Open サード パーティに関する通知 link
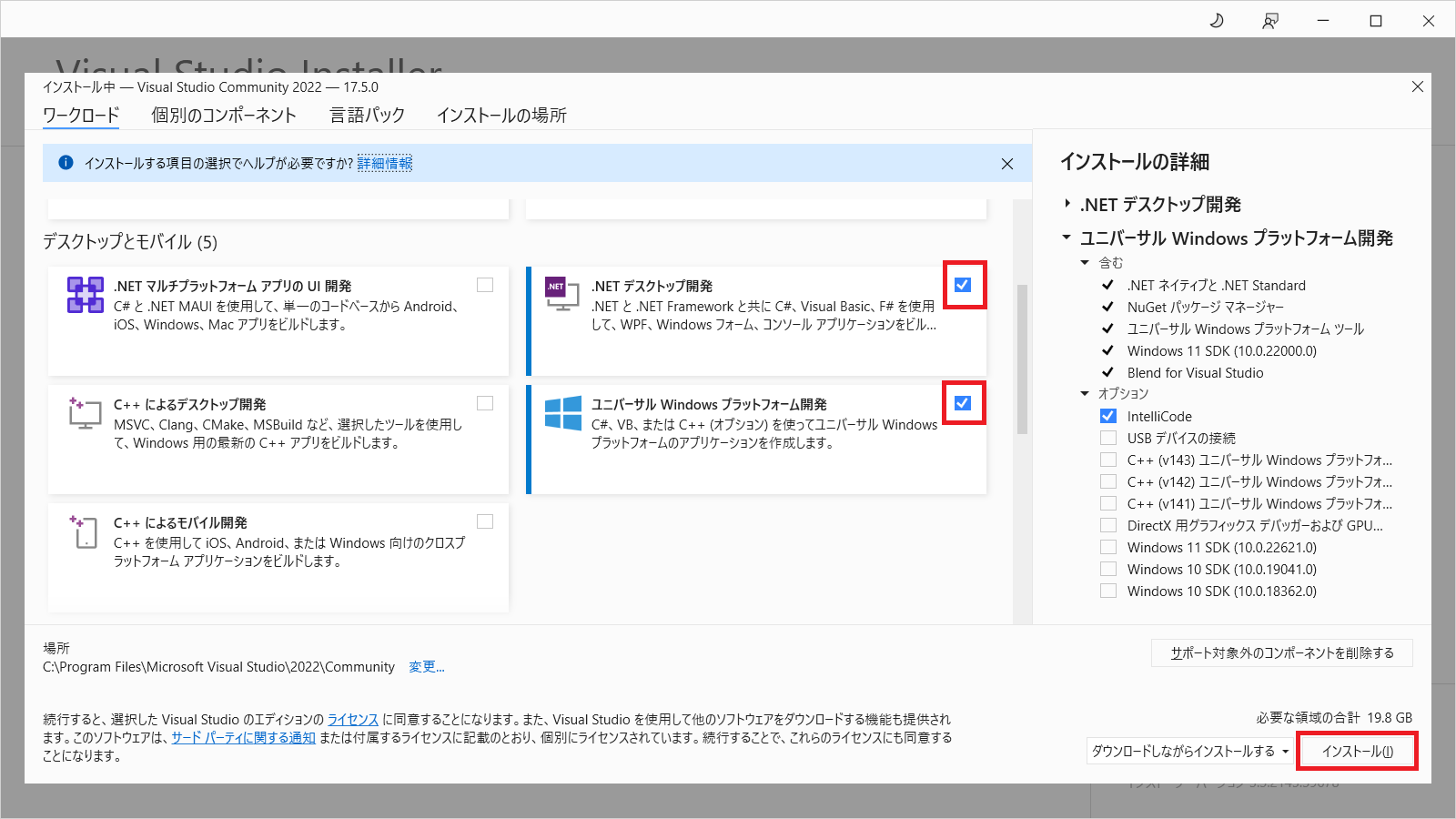Viewport: 1456px width, 819px height. [244, 738]
